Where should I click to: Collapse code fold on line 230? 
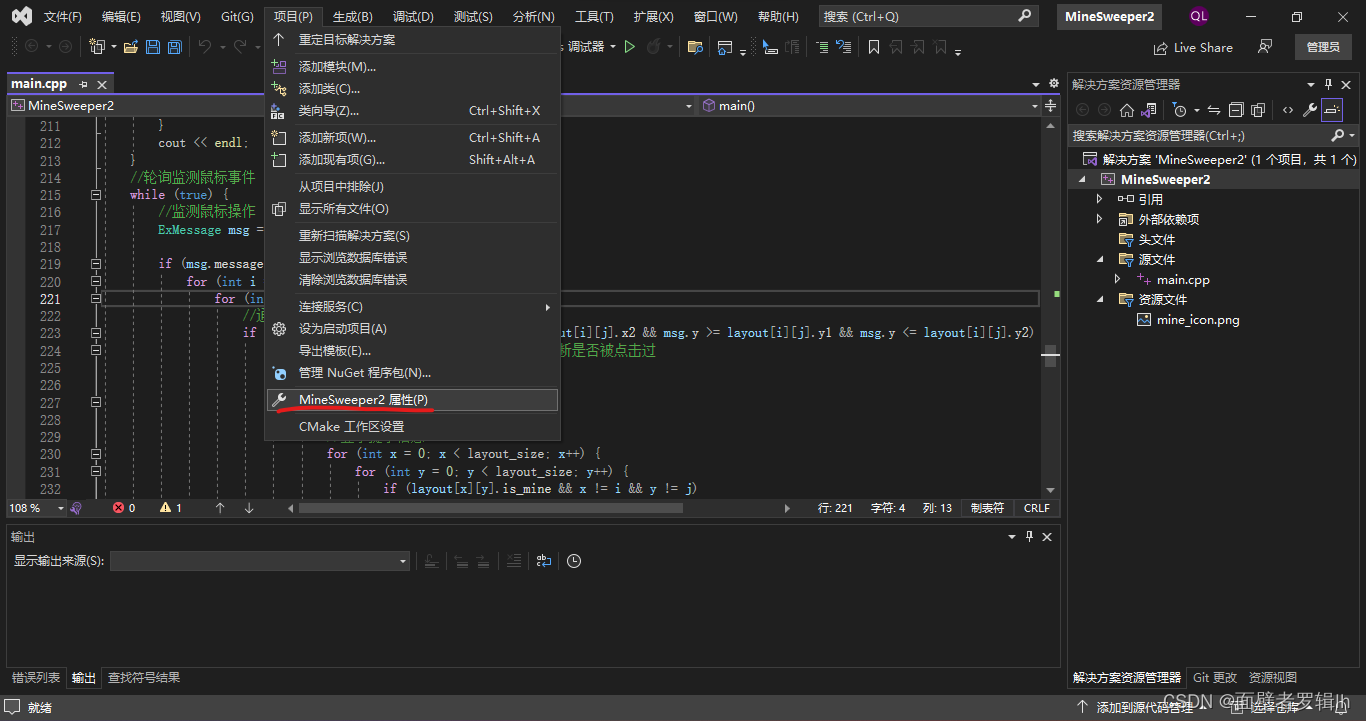pyautogui.click(x=96, y=454)
